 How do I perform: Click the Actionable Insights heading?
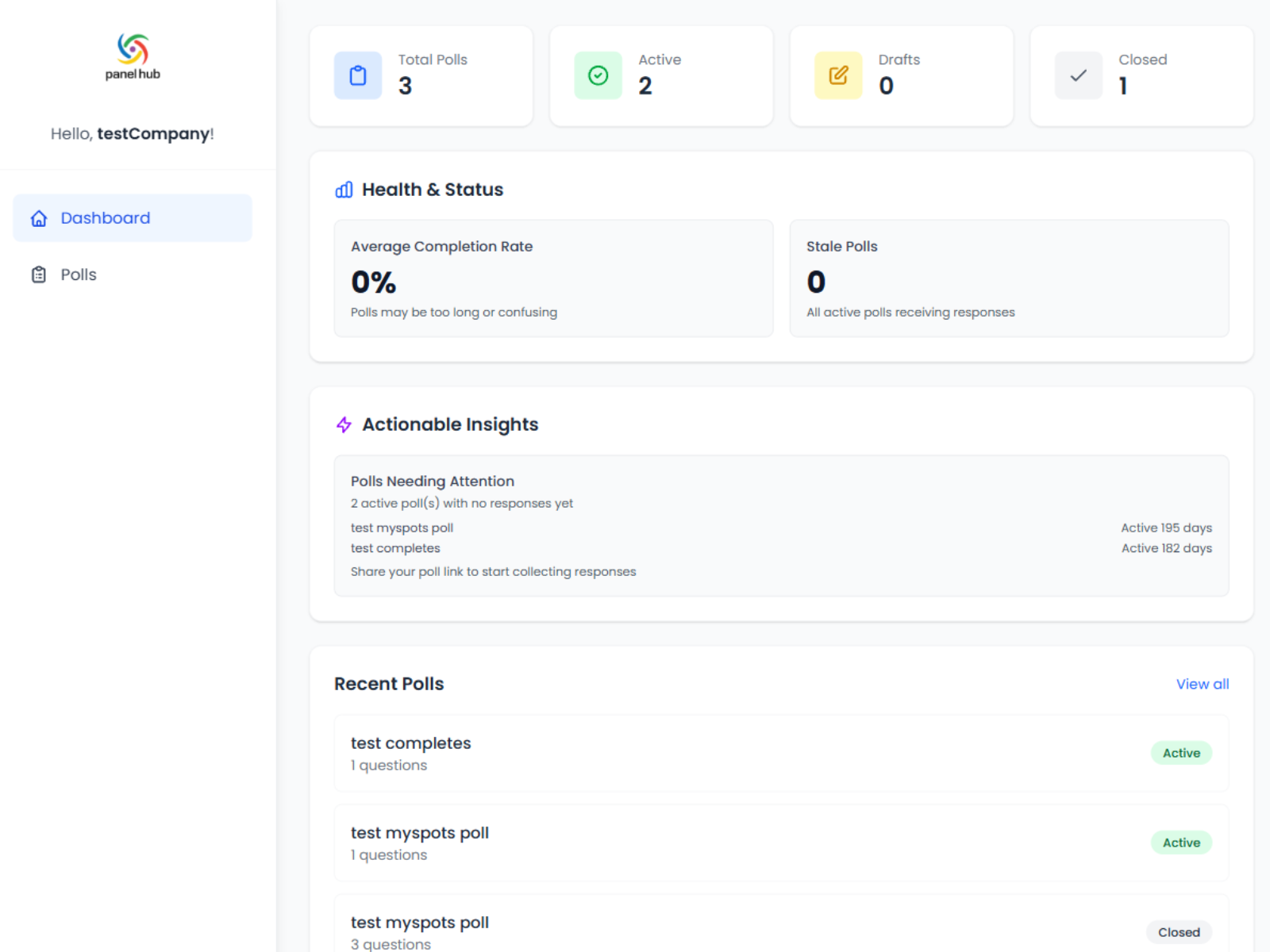pyautogui.click(x=450, y=424)
